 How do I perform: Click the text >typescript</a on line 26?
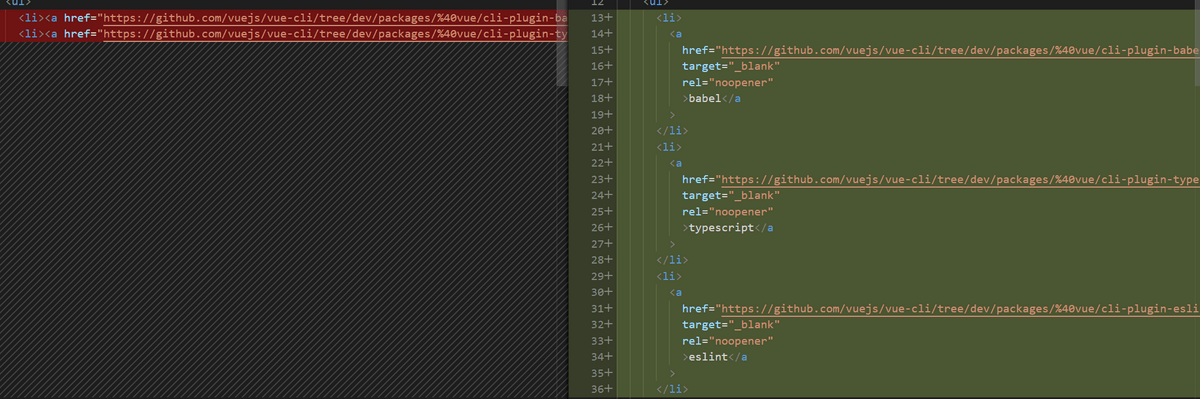click(x=727, y=228)
